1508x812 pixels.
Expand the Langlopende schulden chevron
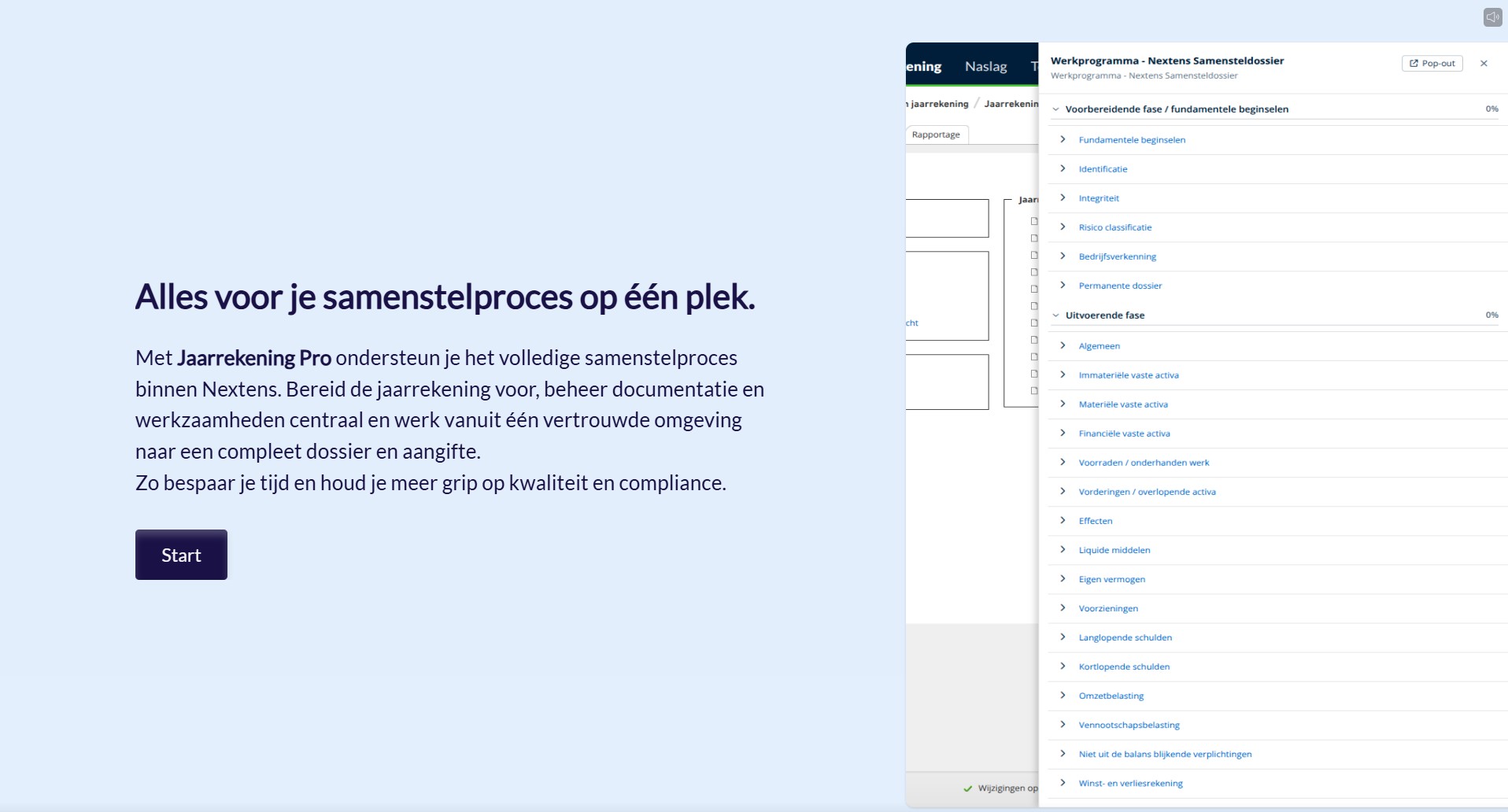click(x=1063, y=637)
